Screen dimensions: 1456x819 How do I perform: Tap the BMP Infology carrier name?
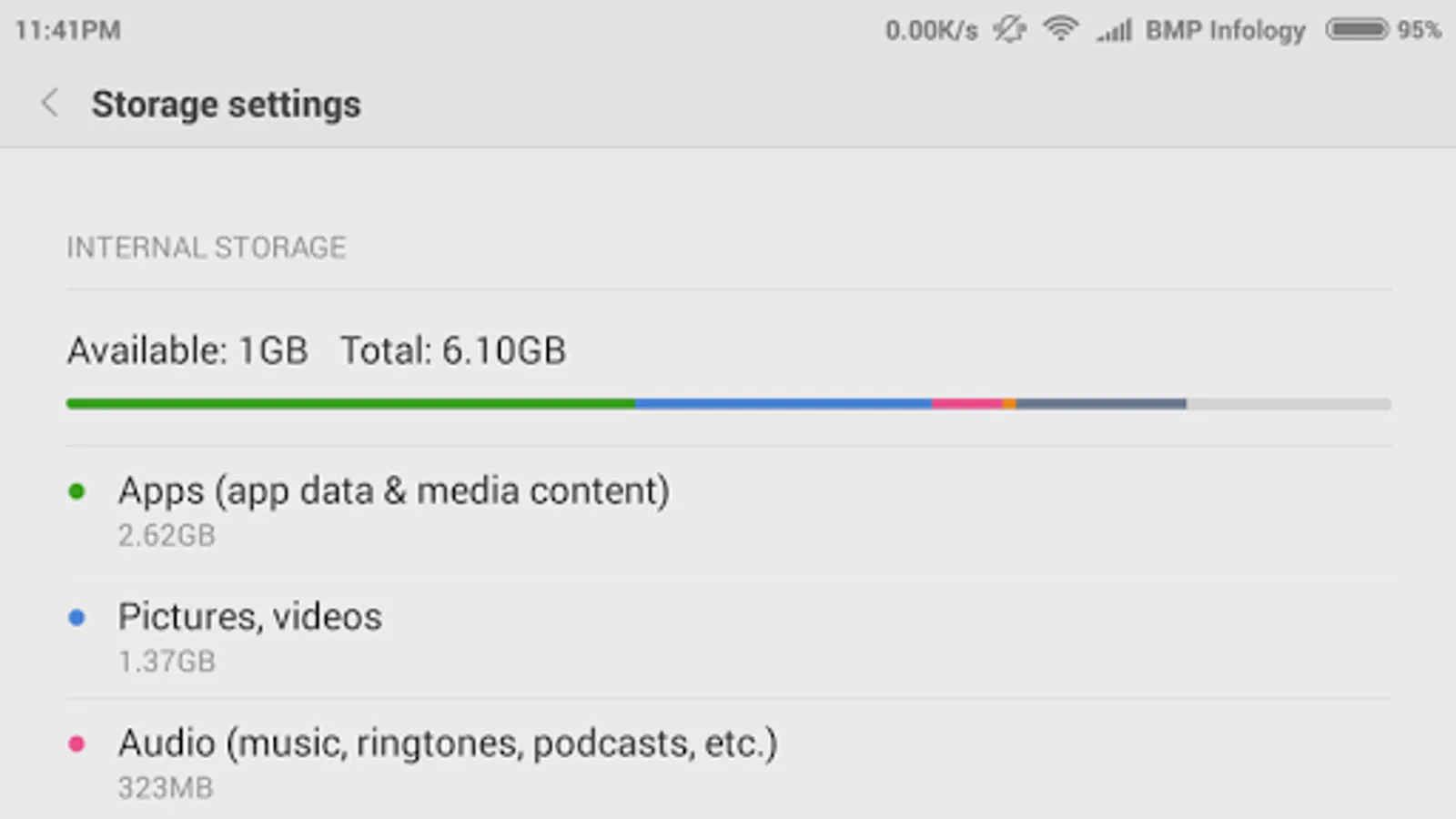[x=1225, y=31]
